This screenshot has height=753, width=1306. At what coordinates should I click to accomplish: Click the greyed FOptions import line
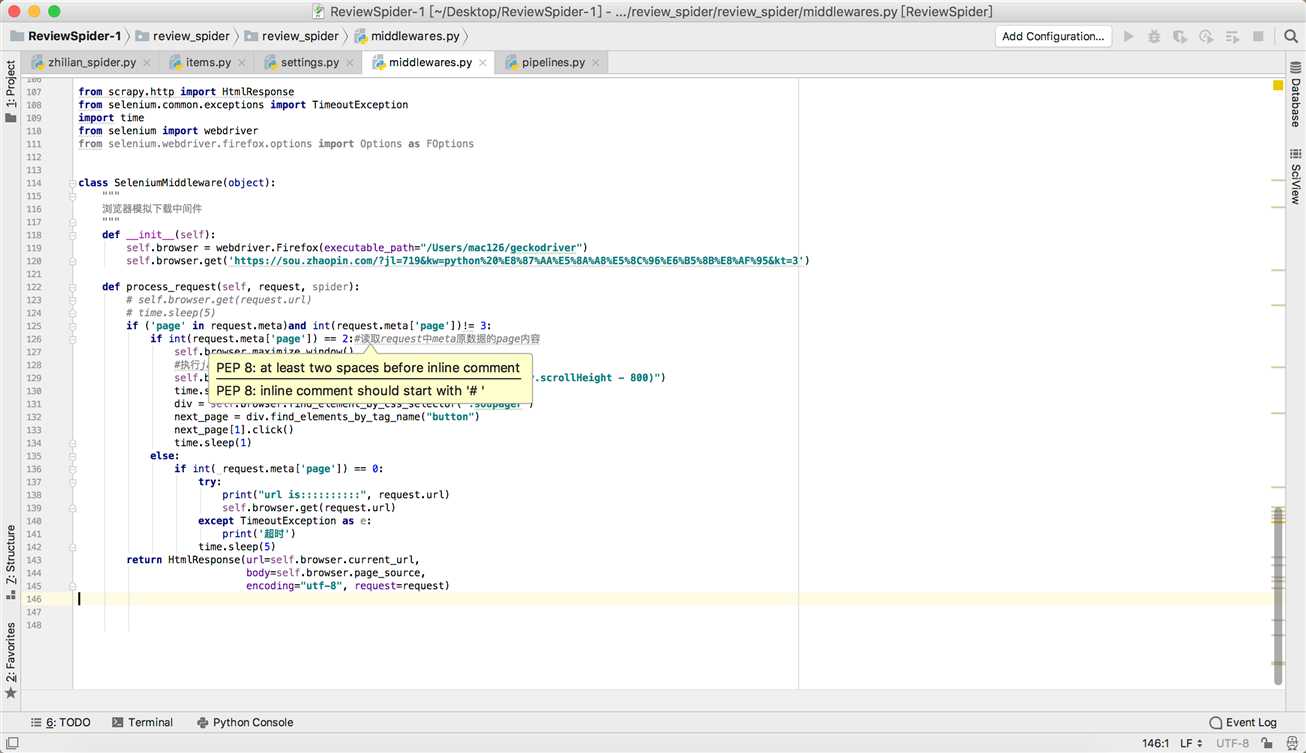(x=276, y=144)
